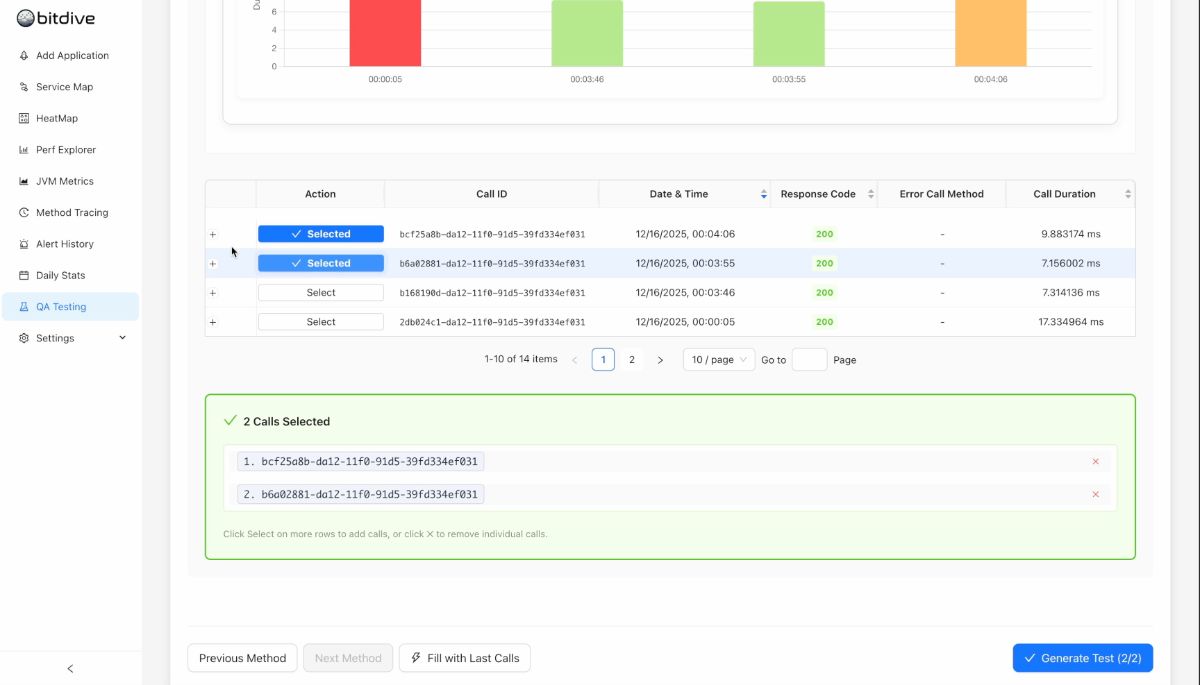Screen dimensions: 1200x685
Task: Remove second selected call b6a02881 with X
Action: coord(1095,494)
